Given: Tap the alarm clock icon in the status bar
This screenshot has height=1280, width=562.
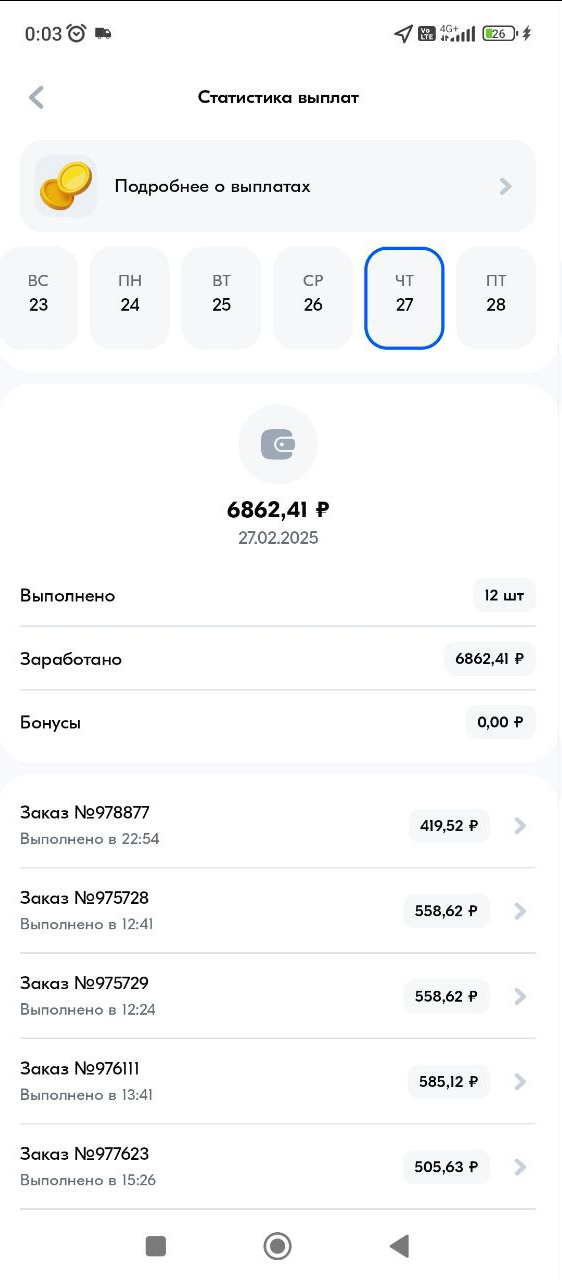Looking at the screenshot, I should click(x=77, y=33).
